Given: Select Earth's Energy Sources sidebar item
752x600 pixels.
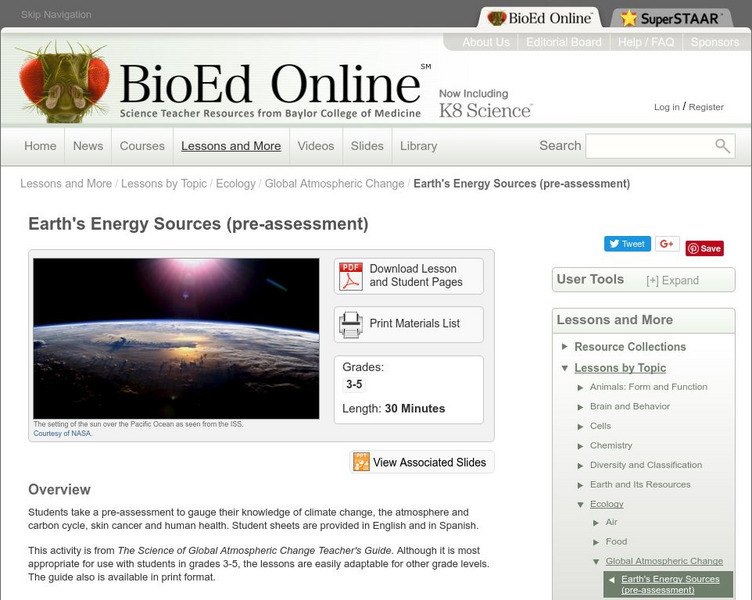Looking at the screenshot, I should pos(670,584).
